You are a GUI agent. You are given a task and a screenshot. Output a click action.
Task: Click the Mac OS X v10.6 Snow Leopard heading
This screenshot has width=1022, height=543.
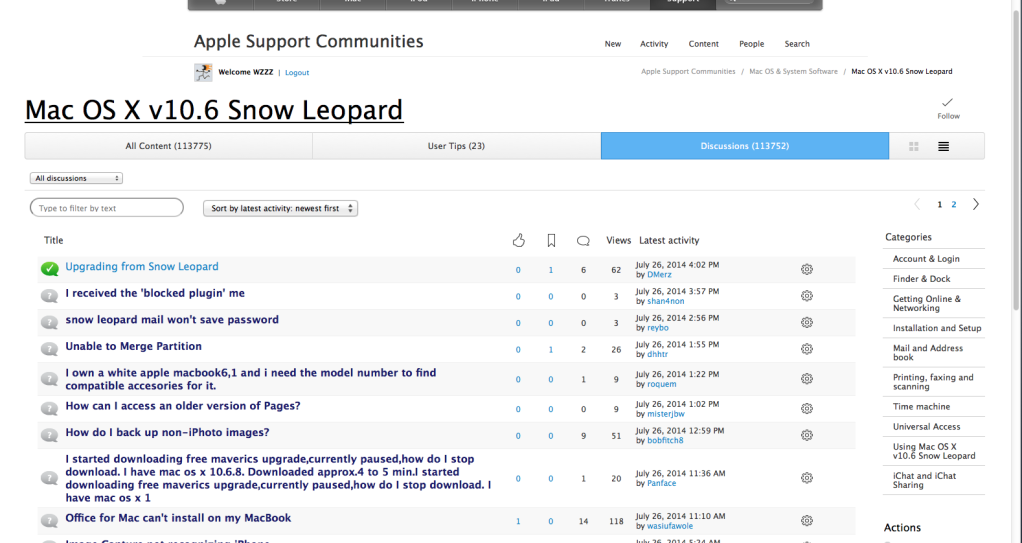tap(214, 110)
